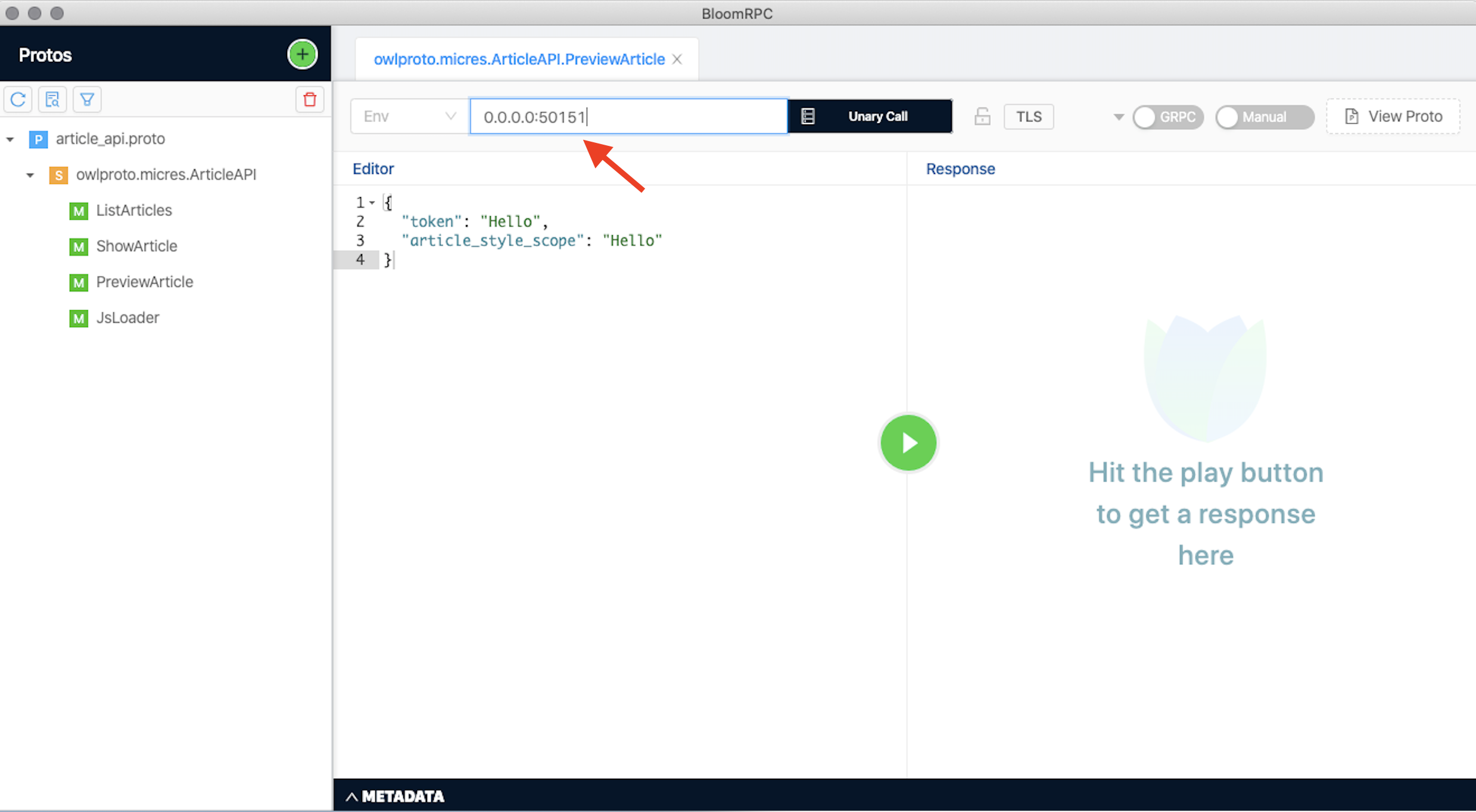The image size is (1476, 812).
Task: Close the PreviewArticle tab
Action: (x=677, y=60)
